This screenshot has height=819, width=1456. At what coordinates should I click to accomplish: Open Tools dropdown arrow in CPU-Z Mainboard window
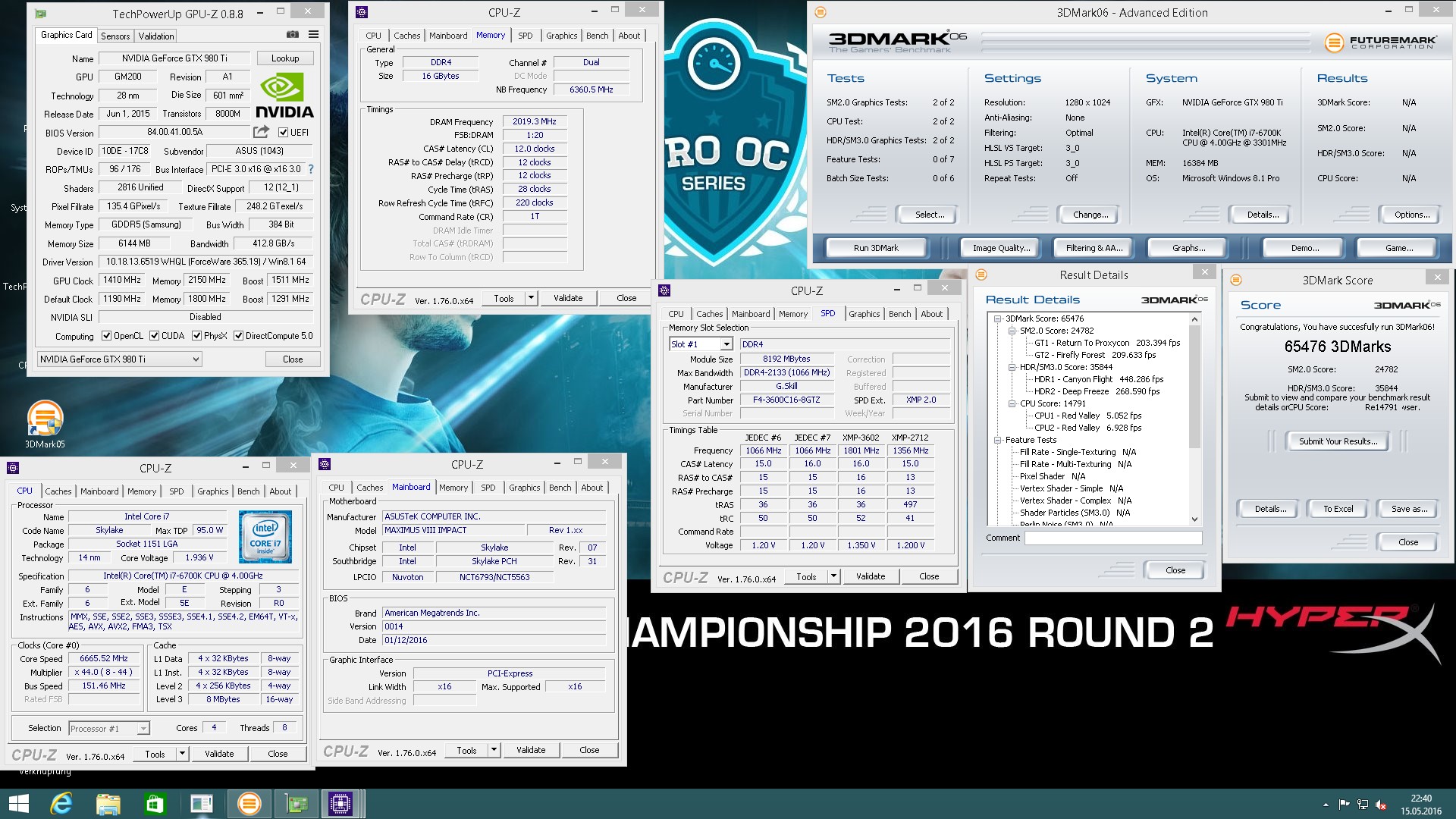click(x=494, y=750)
